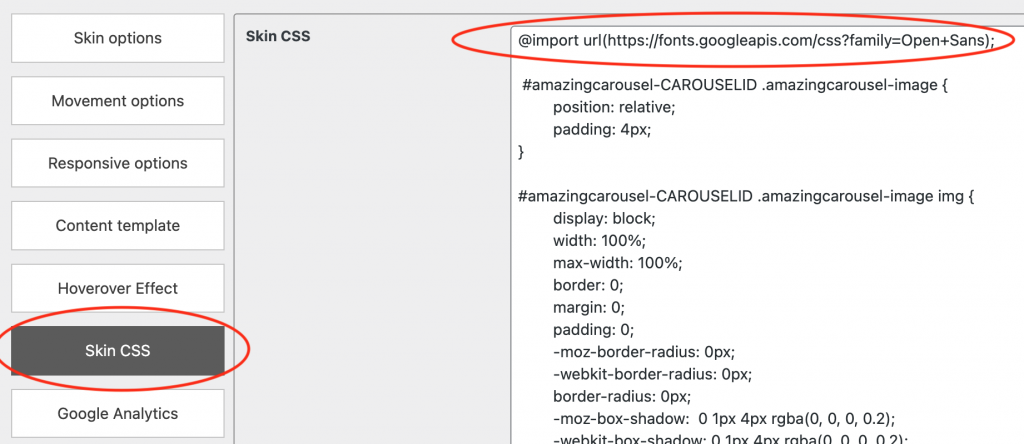Place cursor on 'margin: 0;' line

coord(588,307)
